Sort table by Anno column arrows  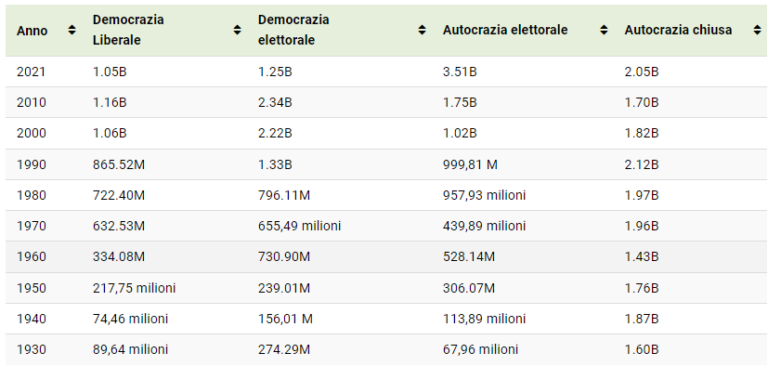point(72,30)
